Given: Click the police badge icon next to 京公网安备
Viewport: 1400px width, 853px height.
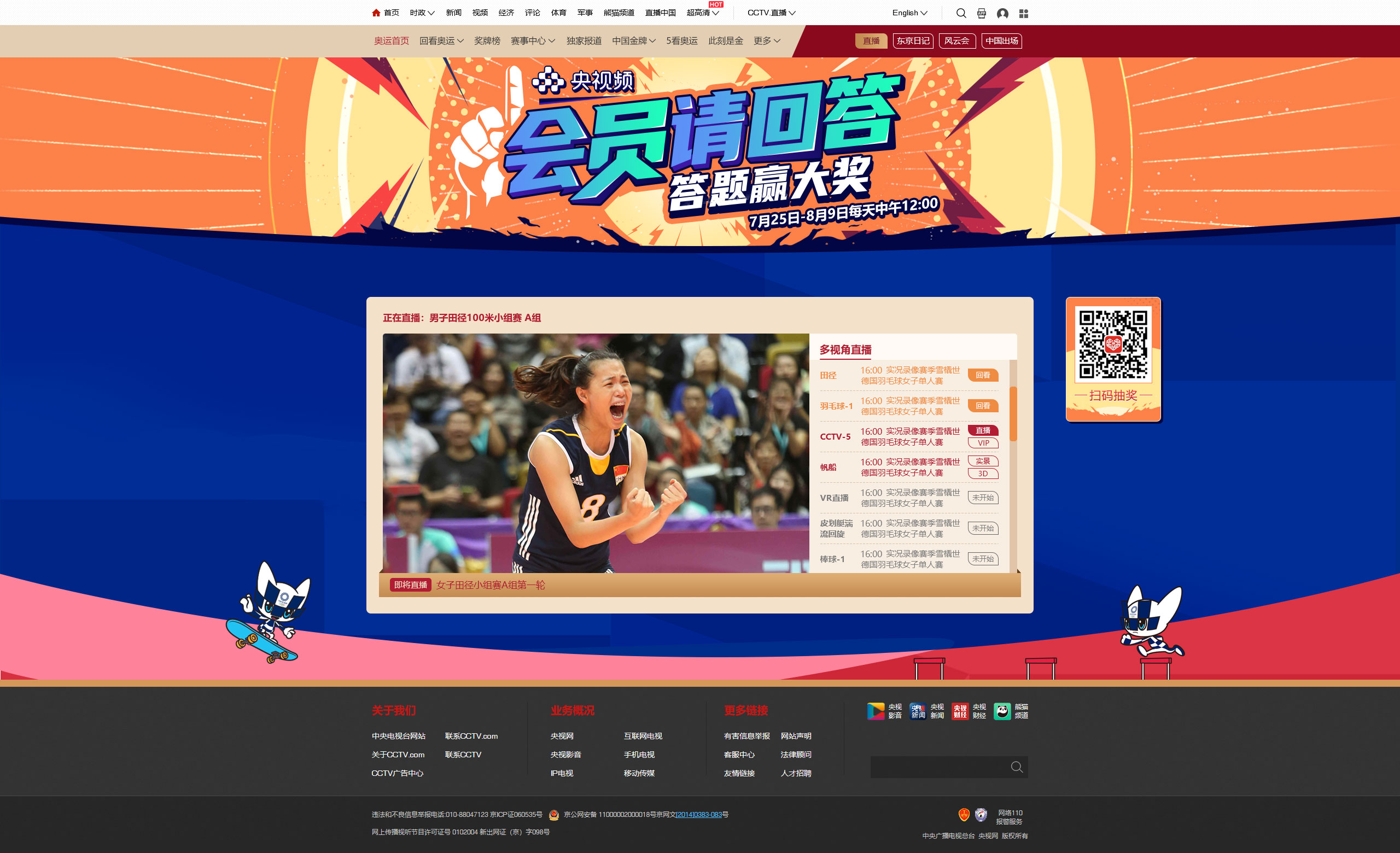Looking at the screenshot, I should point(554,815).
